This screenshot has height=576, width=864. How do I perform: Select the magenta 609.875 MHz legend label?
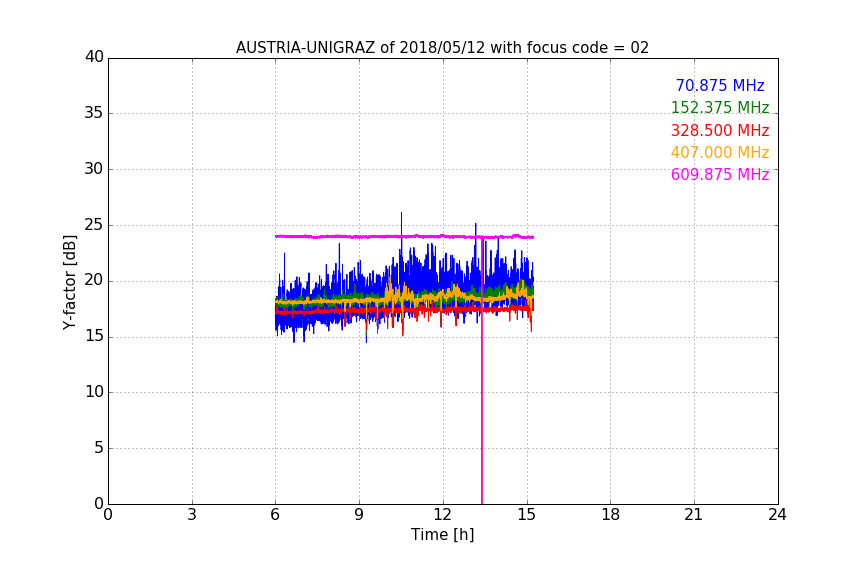[x=720, y=174]
